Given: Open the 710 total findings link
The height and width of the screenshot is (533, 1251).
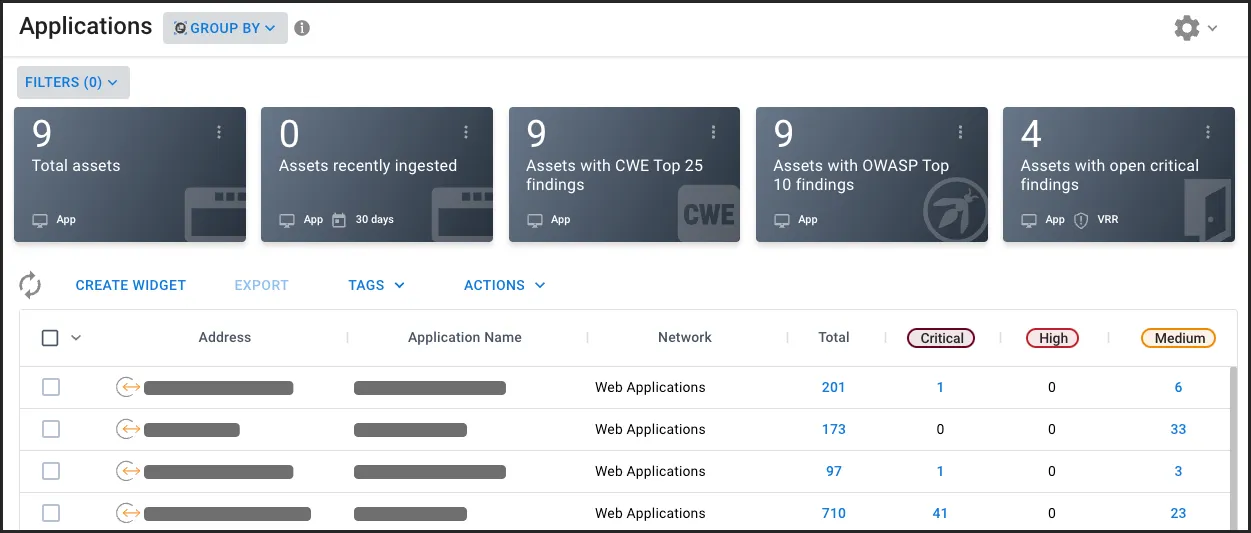Looking at the screenshot, I should (834, 513).
